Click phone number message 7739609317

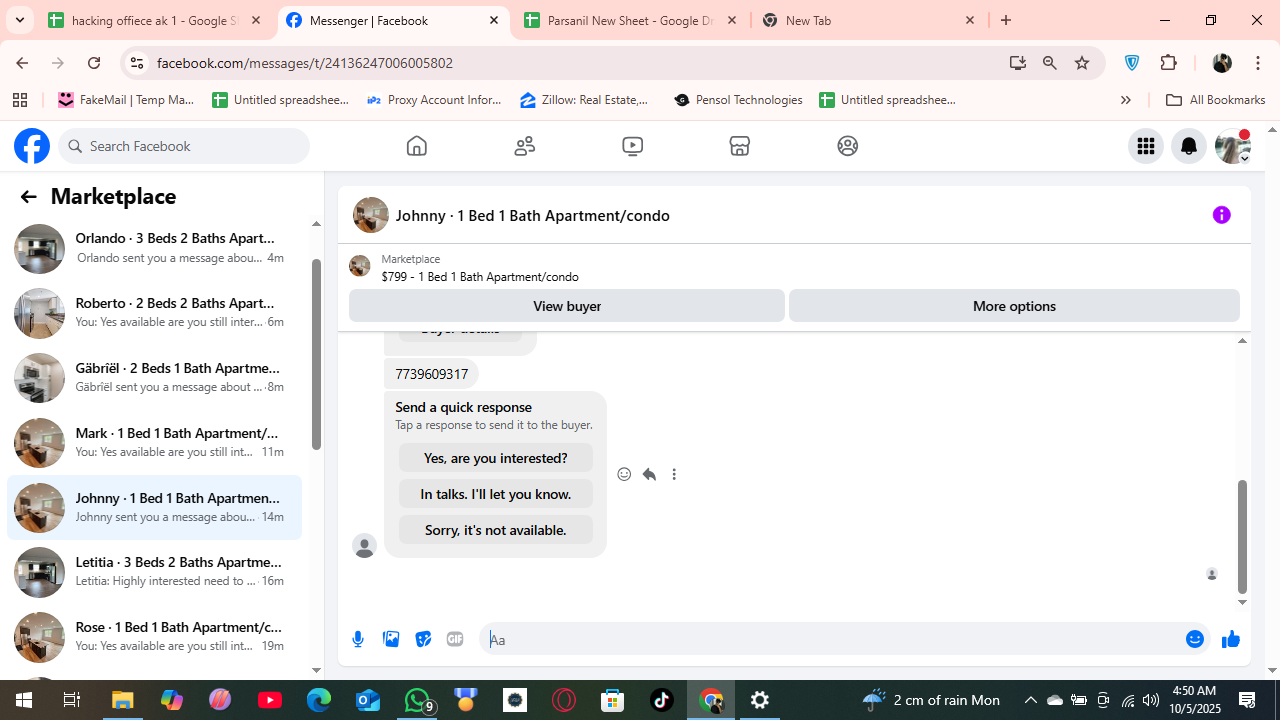431,374
